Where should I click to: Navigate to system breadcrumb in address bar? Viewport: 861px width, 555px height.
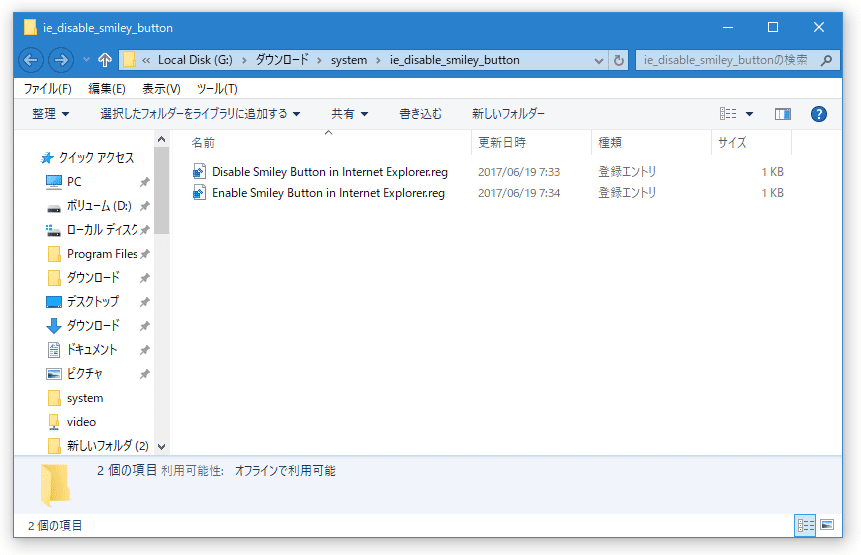click(349, 60)
